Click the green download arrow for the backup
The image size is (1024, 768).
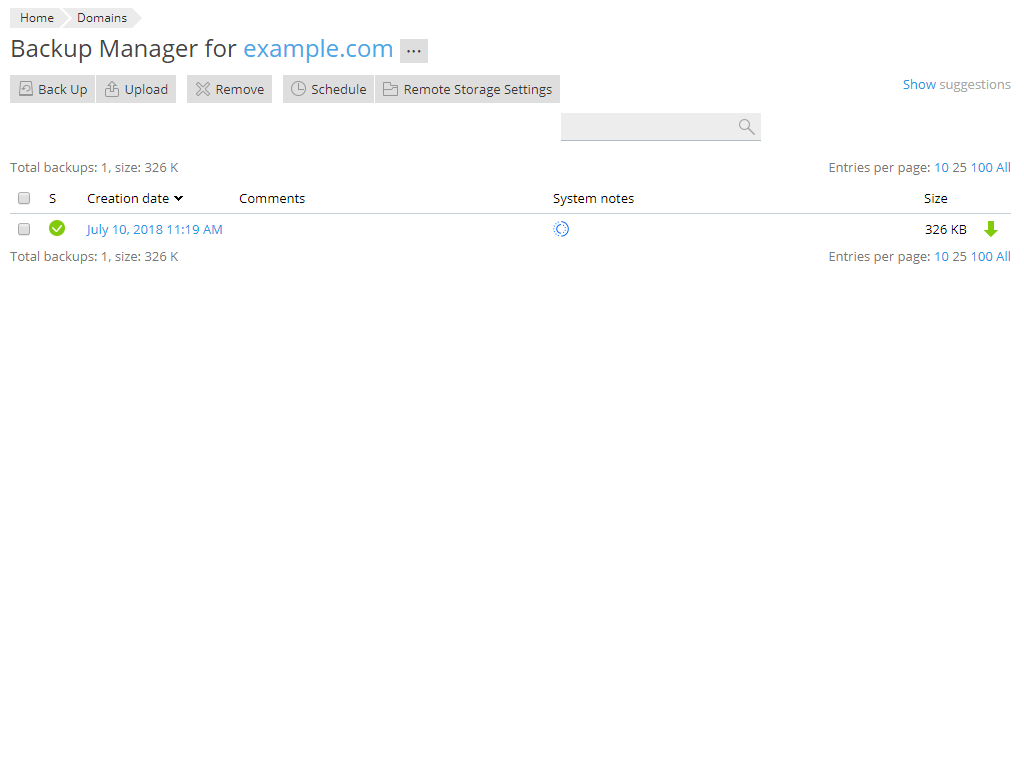(x=991, y=229)
